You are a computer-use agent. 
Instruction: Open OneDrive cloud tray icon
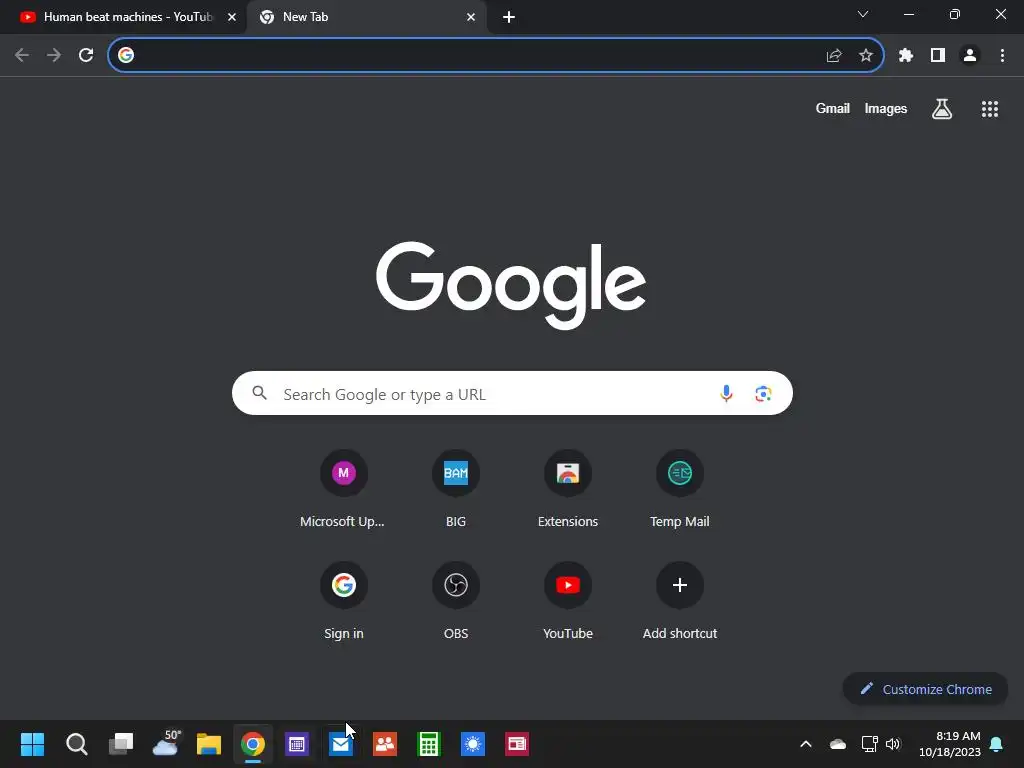[838, 744]
